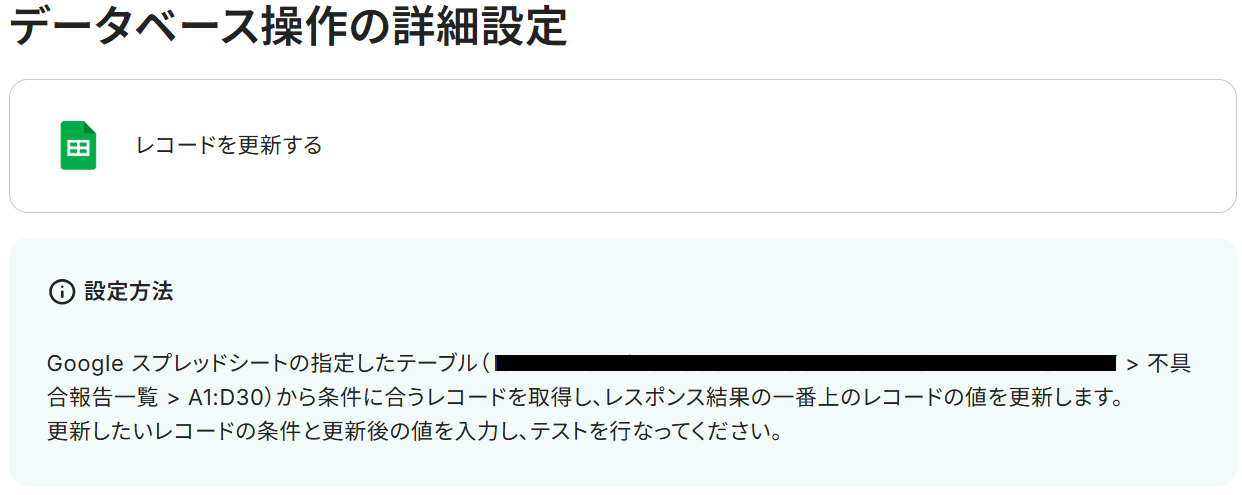
Task: Click the 不具 text after the redacted bar
Action: click(1169, 363)
